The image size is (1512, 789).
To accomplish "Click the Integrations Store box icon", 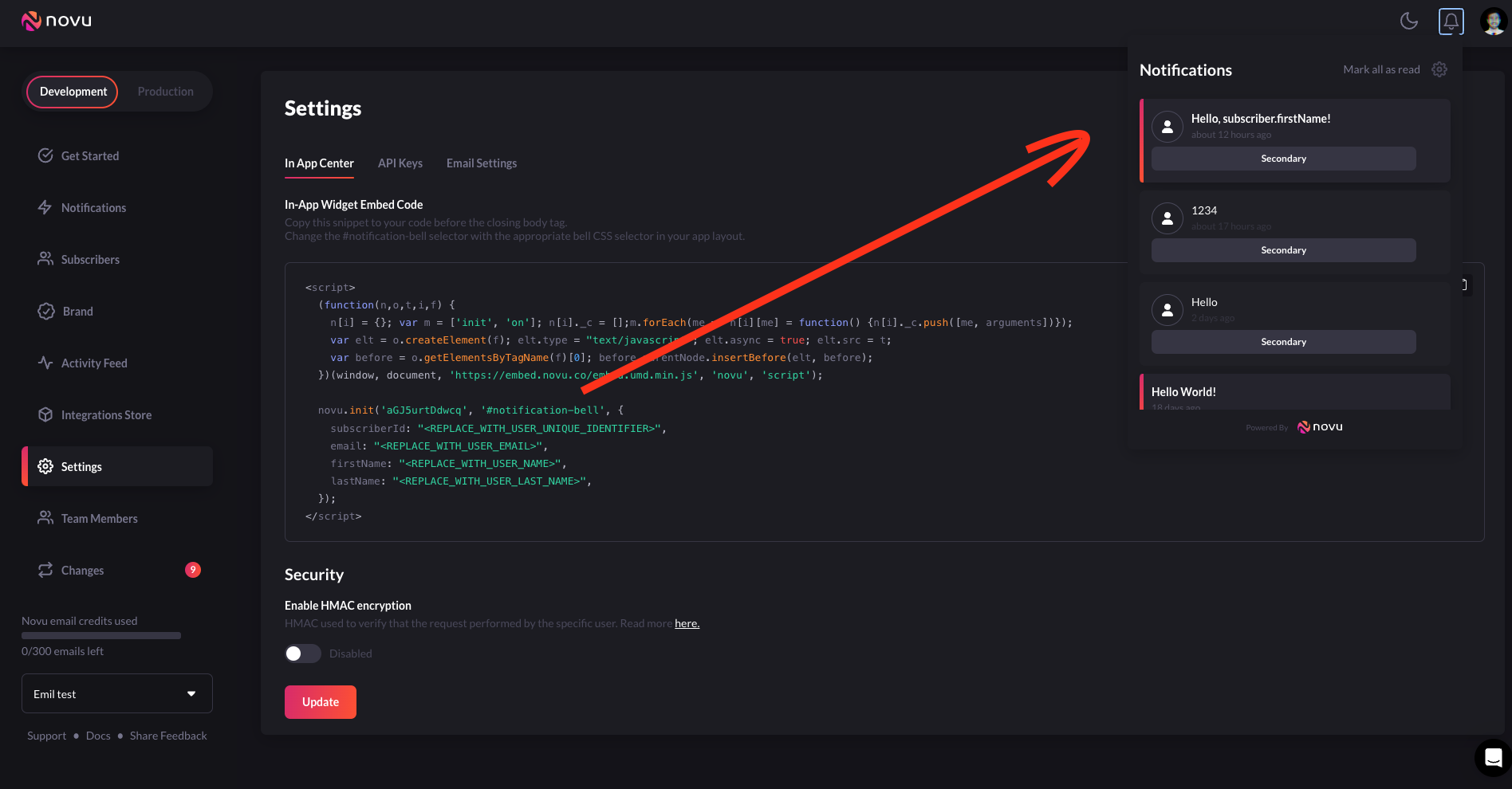I will click(45, 414).
